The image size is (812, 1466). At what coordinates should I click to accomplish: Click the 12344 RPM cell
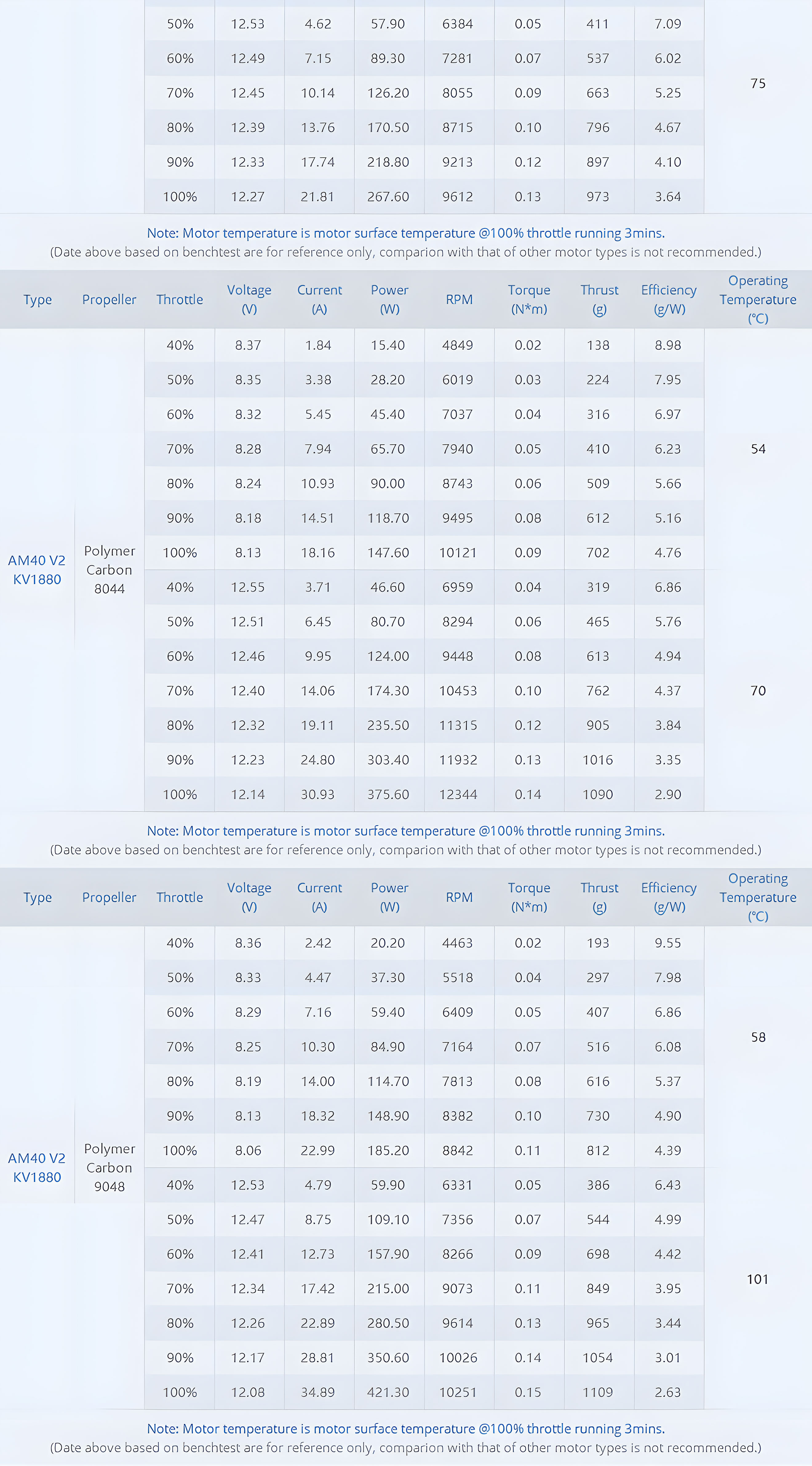click(458, 794)
